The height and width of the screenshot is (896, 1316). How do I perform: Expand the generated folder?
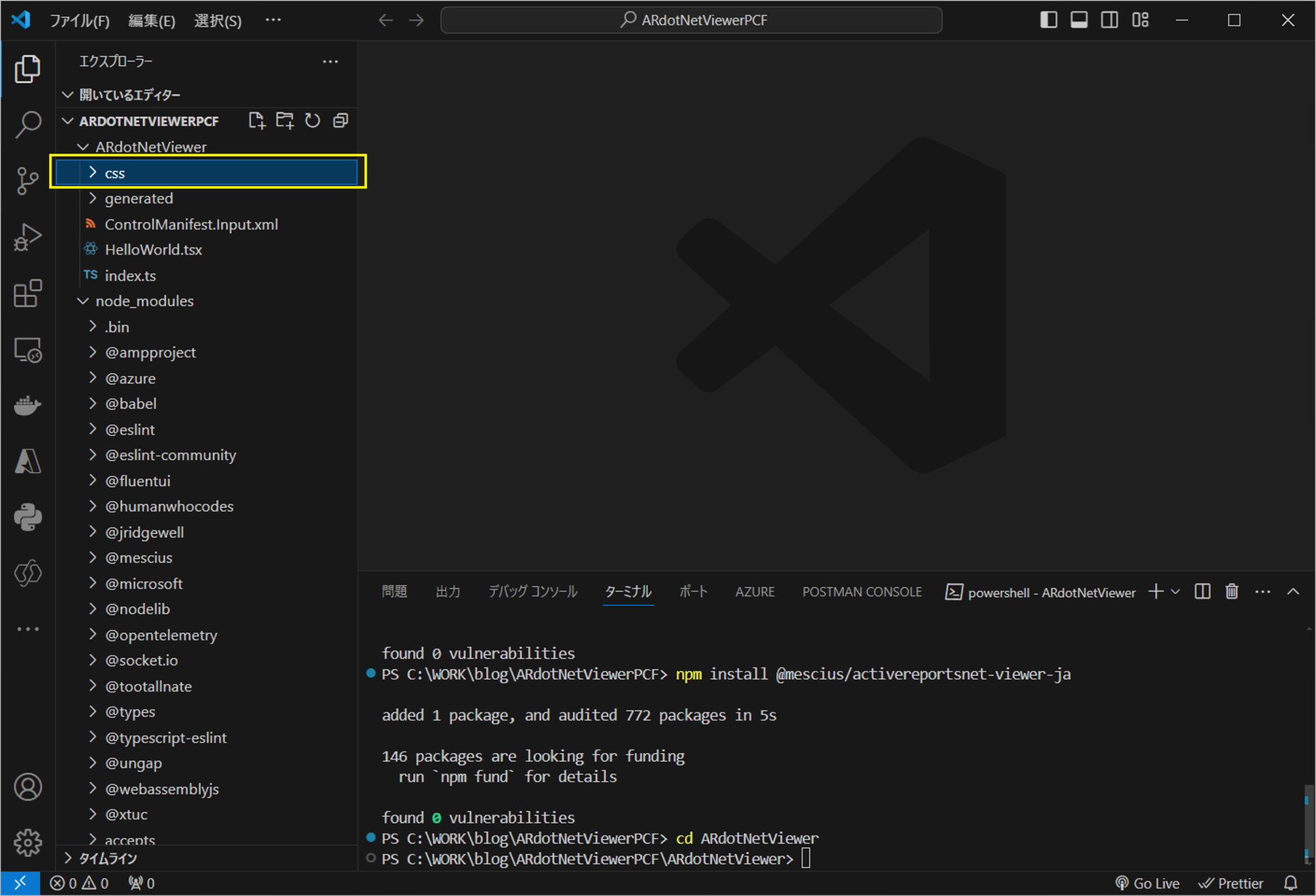[206, 199]
